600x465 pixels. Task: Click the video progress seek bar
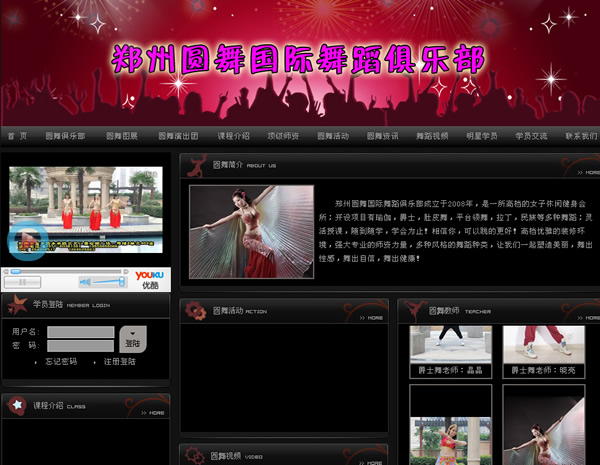pos(66,271)
